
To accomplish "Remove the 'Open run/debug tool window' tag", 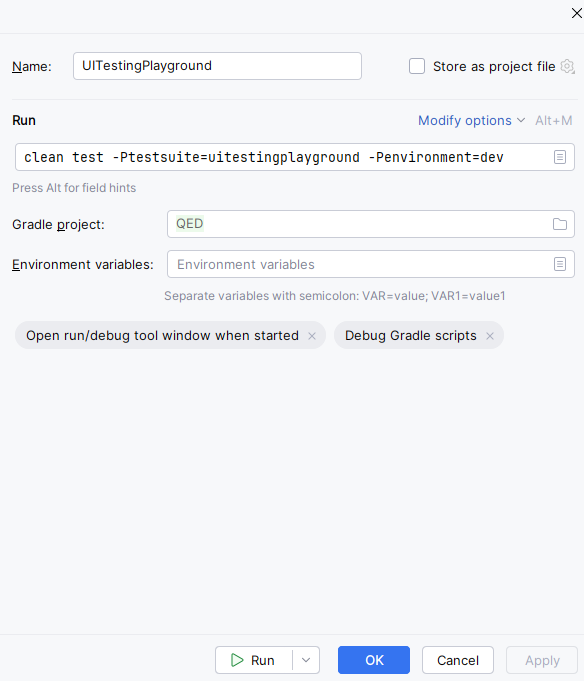I will coord(312,336).
